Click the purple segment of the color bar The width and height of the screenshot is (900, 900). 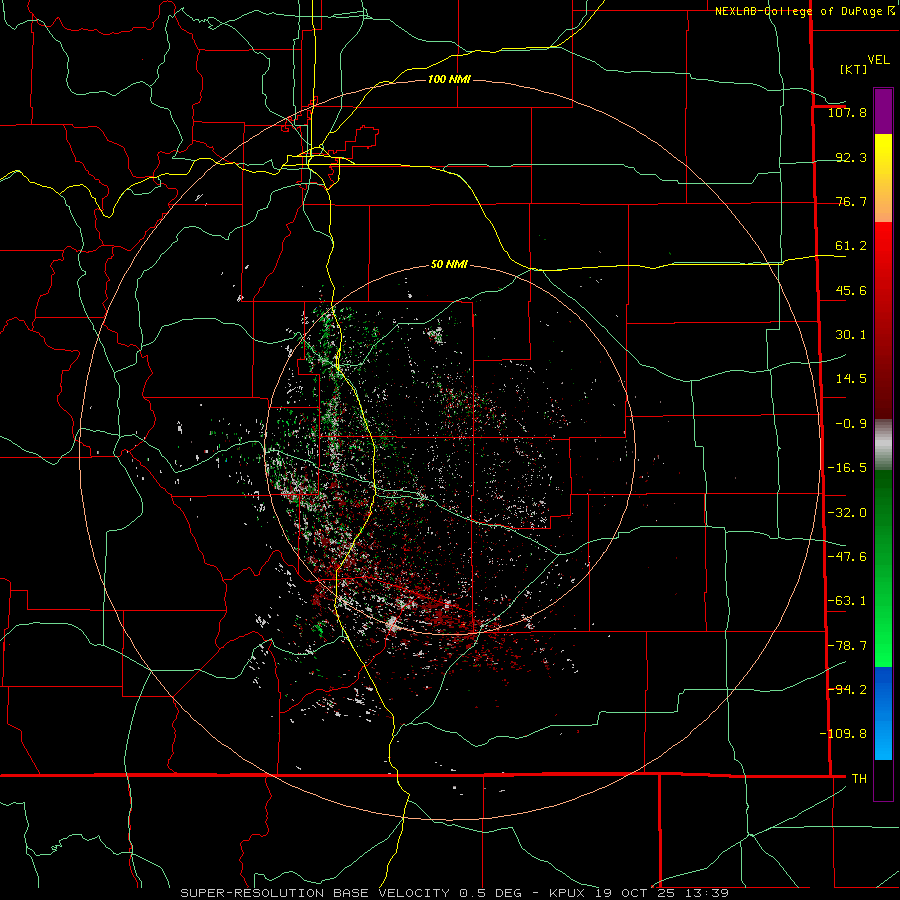[883, 111]
